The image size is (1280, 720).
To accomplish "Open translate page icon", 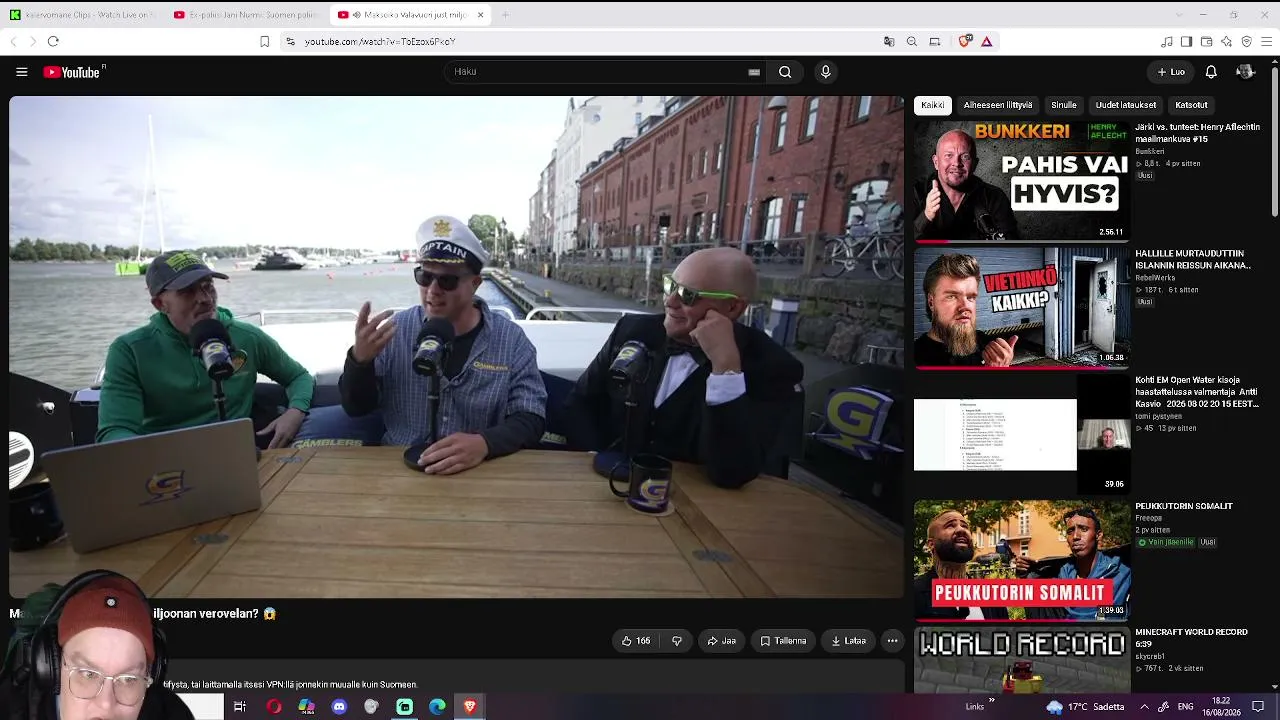I will pyautogui.click(x=889, y=41).
